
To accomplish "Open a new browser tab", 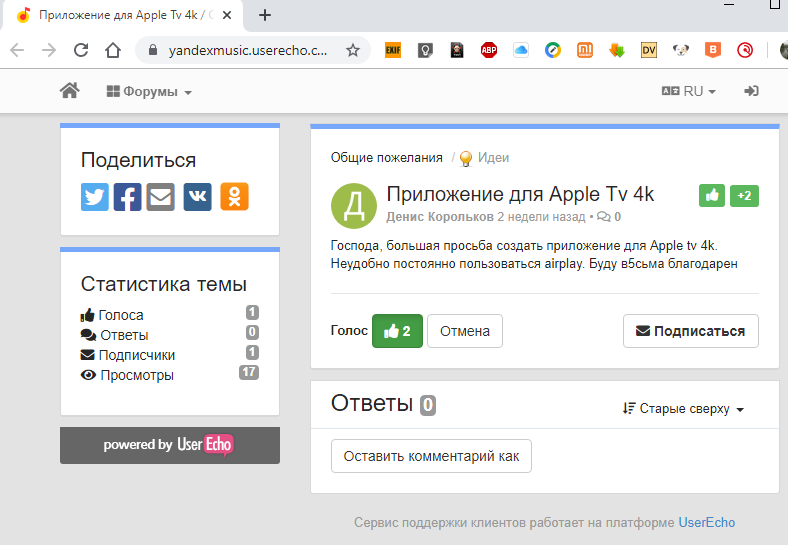I will (265, 15).
